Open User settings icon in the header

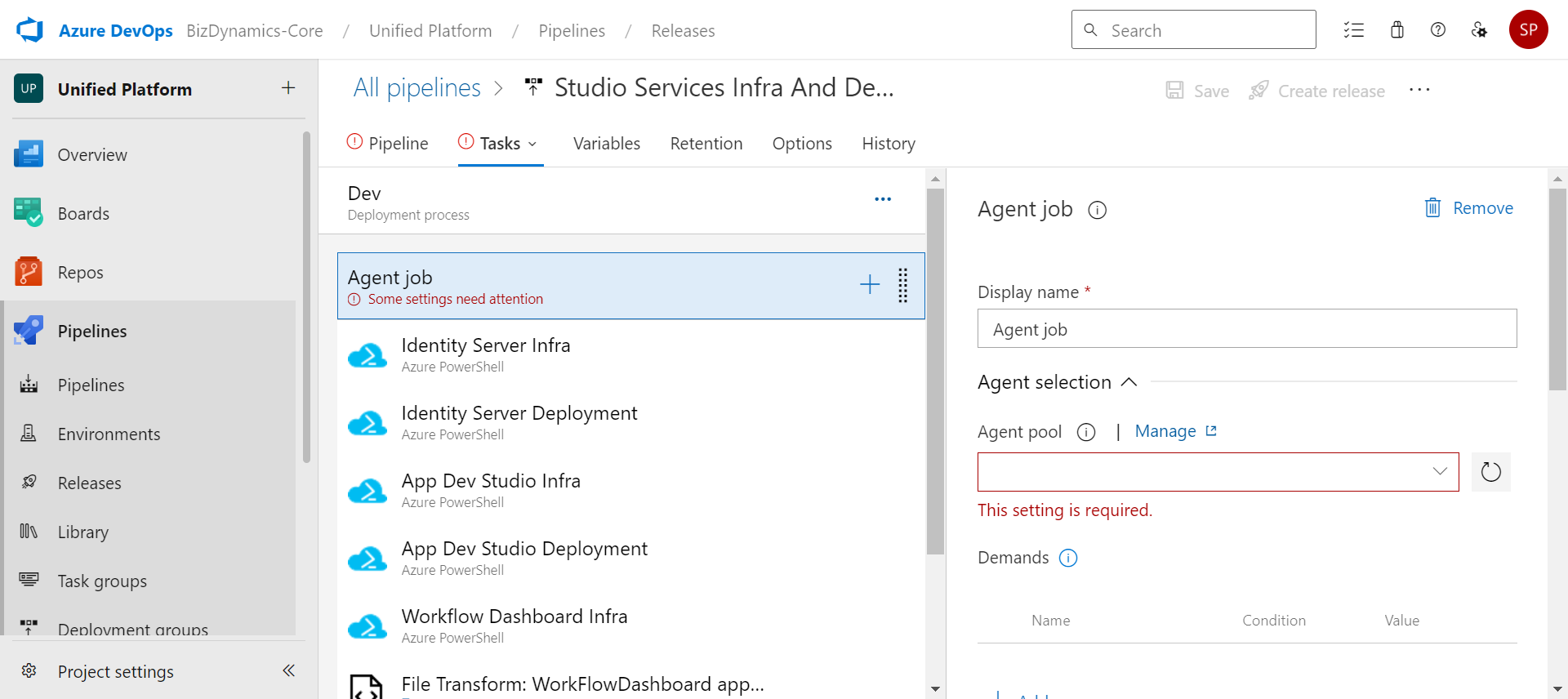[x=1479, y=30]
